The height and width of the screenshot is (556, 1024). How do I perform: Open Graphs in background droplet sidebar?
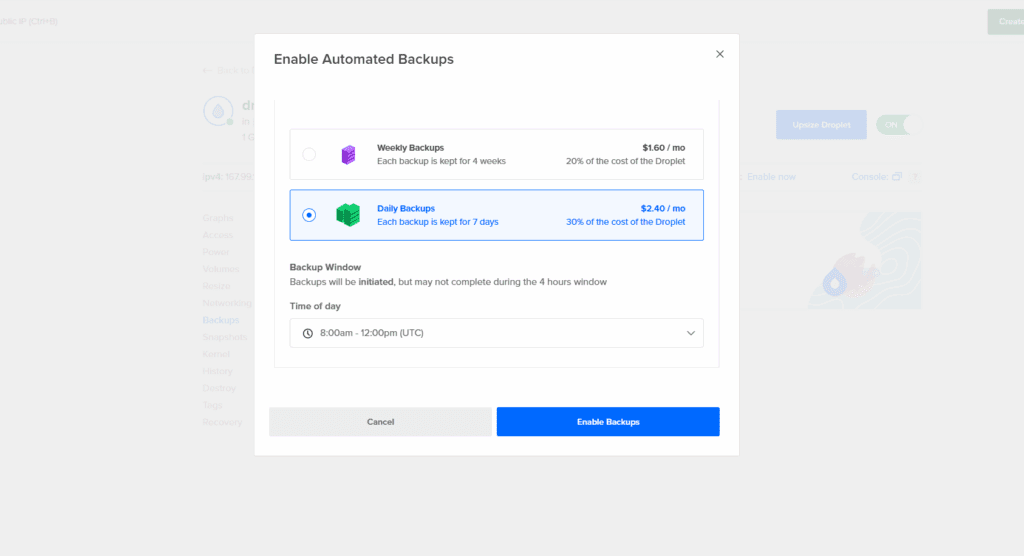click(217, 218)
